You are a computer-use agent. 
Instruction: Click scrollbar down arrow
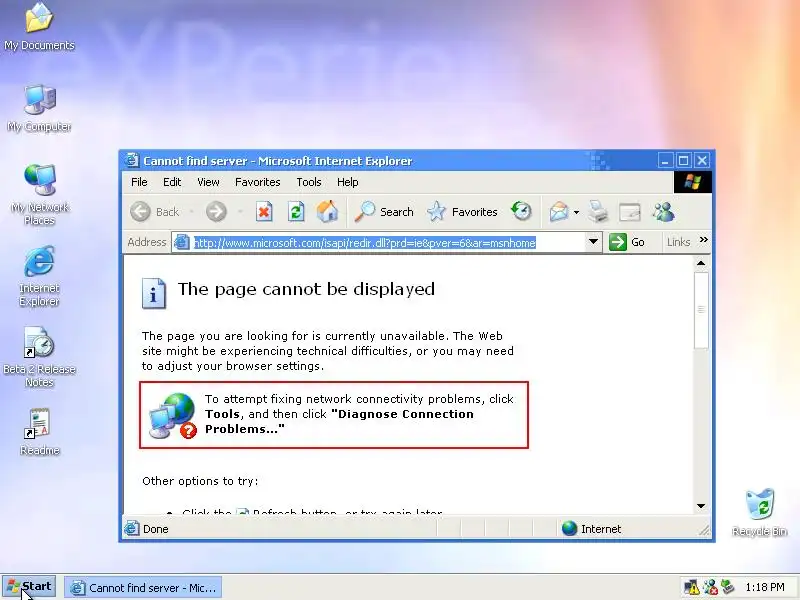coord(701,506)
